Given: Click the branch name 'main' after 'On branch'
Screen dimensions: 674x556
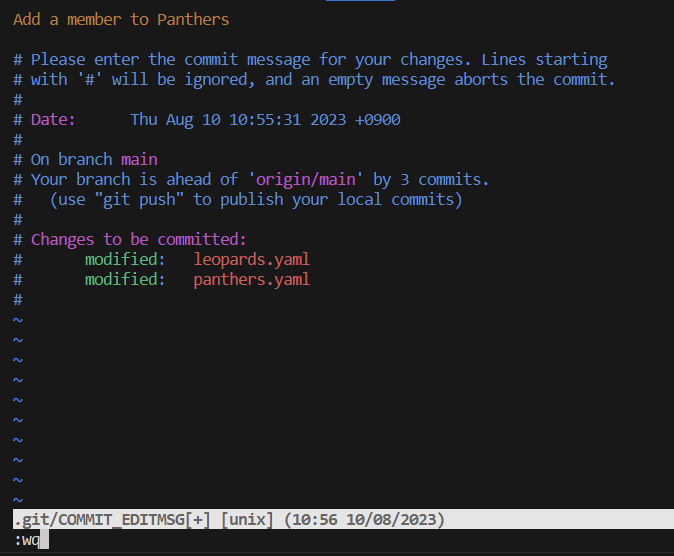Looking at the screenshot, I should click(139, 160).
